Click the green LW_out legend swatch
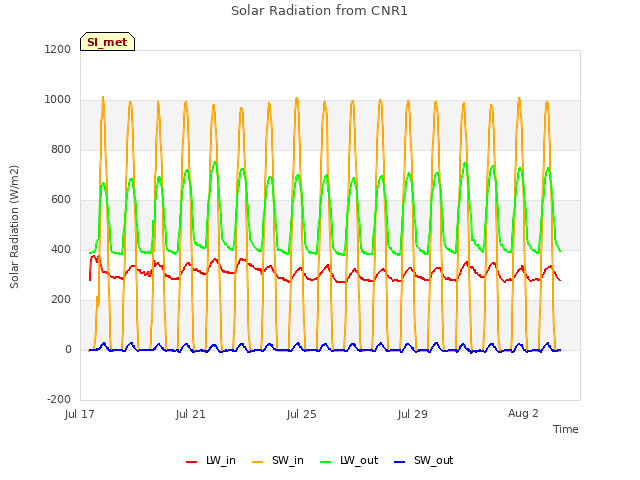 point(326,462)
